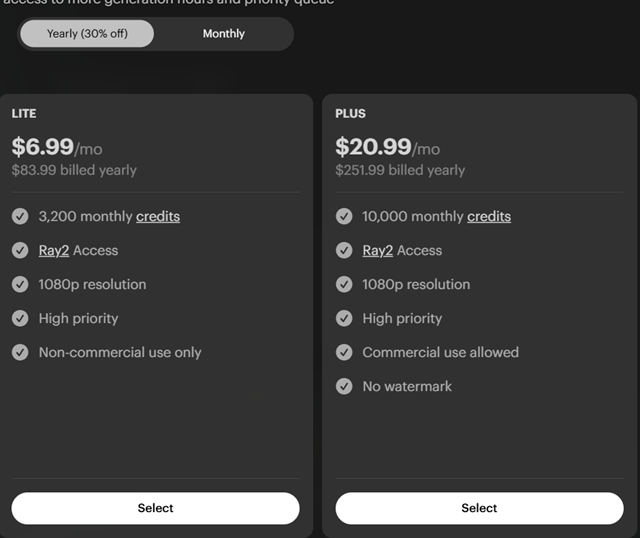Open credits link in Lite plan
The image size is (640, 538).
158,216
